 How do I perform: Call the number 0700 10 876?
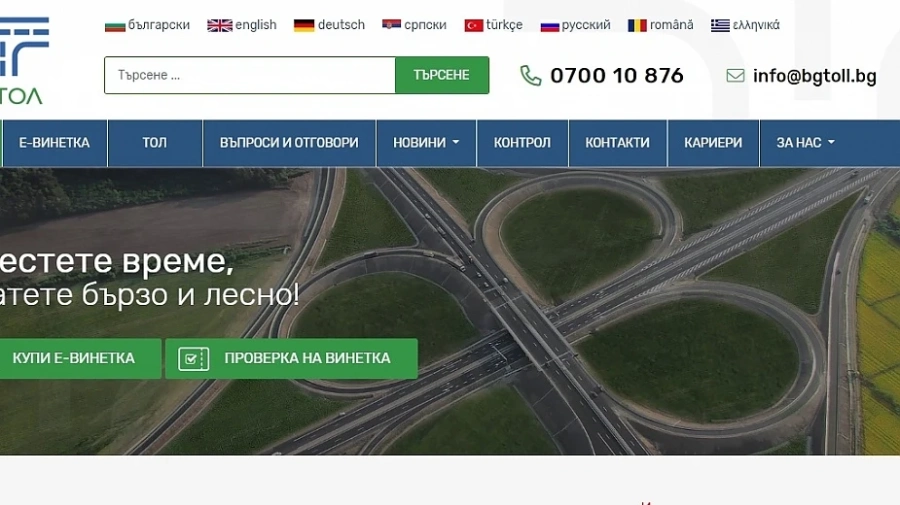pyautogui.click(x=617, y=76)
